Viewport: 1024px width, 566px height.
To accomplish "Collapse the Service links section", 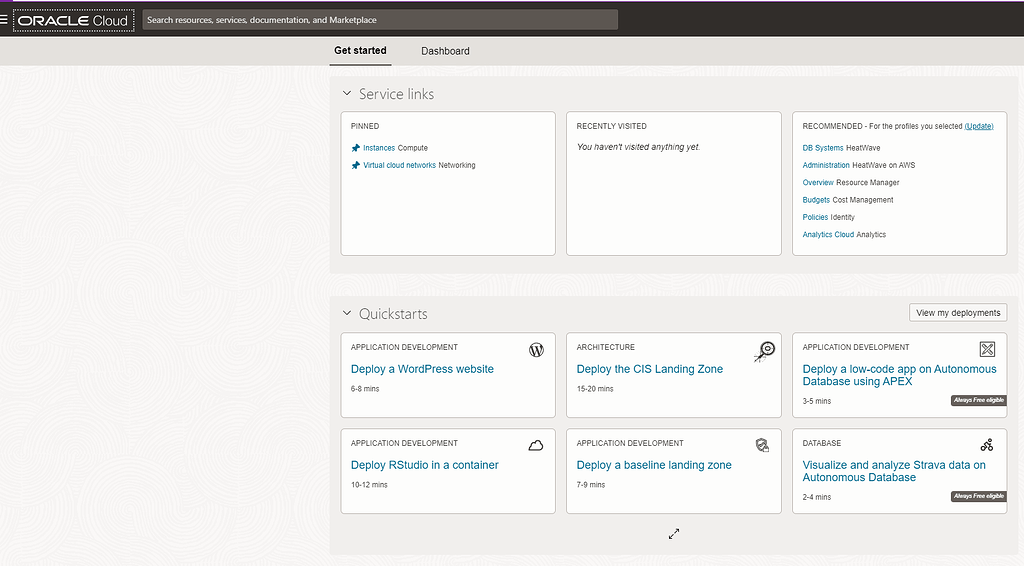I will pos(347,94).
